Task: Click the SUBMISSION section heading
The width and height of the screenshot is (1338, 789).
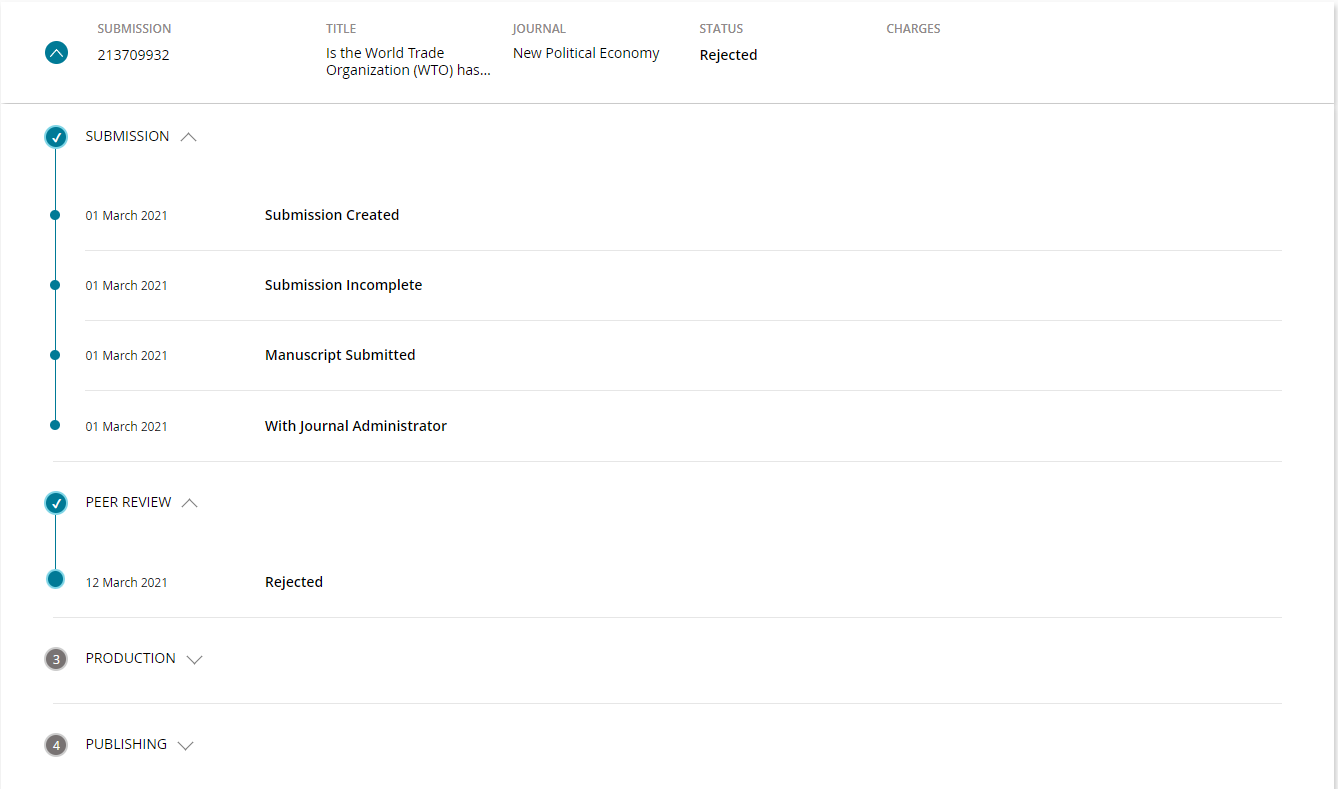Action: tap(127, 136)
